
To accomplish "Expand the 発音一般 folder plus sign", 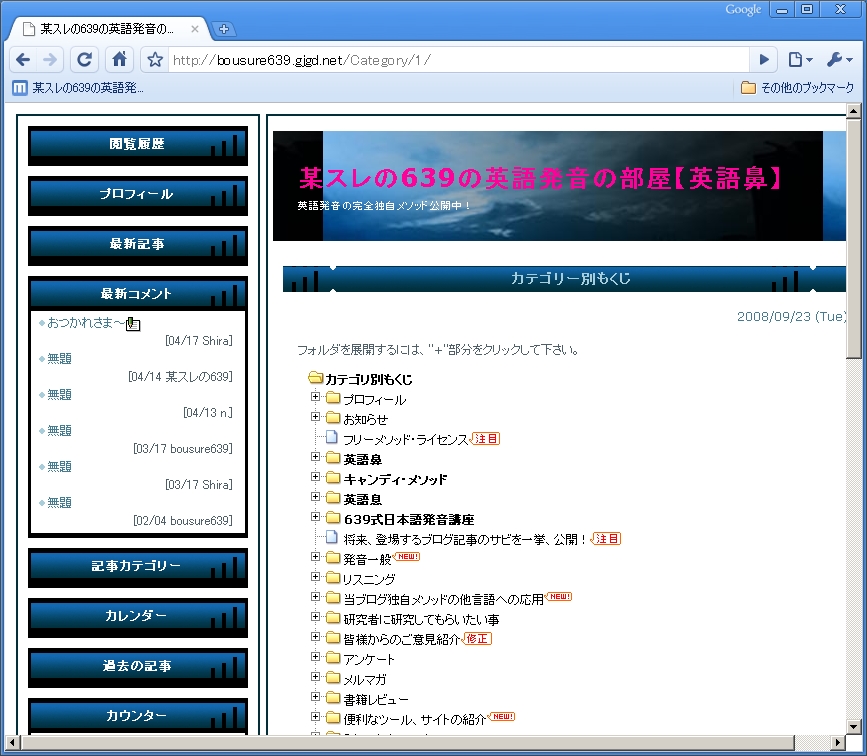I will click(315, 557).
